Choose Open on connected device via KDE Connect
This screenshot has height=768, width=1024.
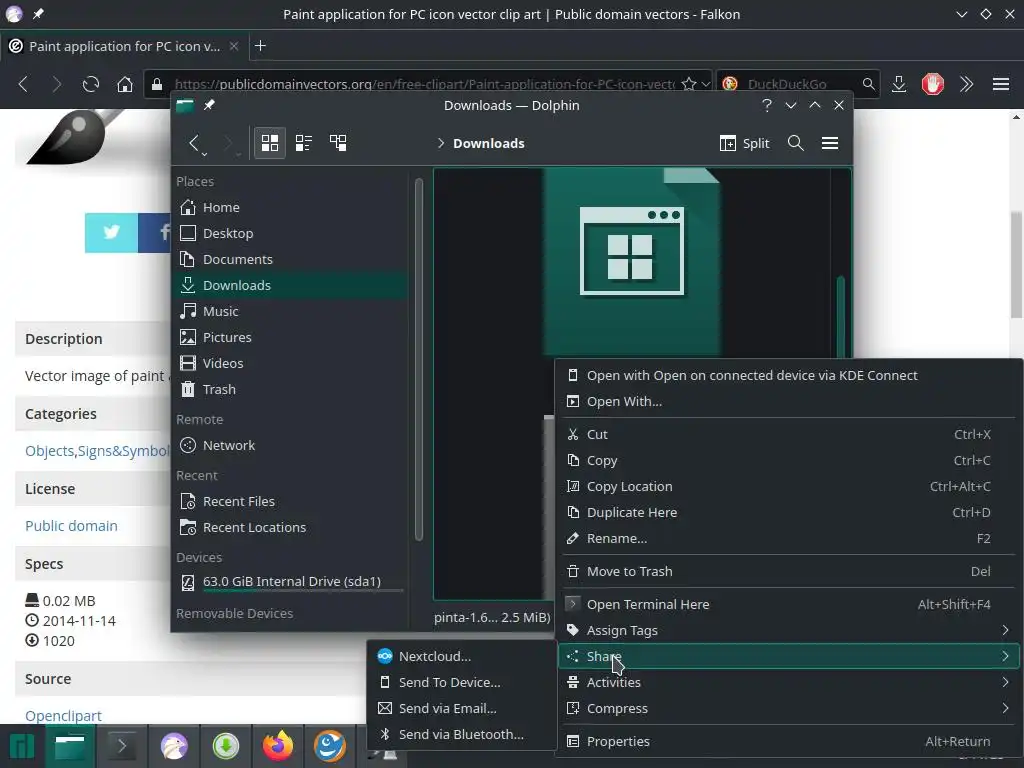[789, 376]
